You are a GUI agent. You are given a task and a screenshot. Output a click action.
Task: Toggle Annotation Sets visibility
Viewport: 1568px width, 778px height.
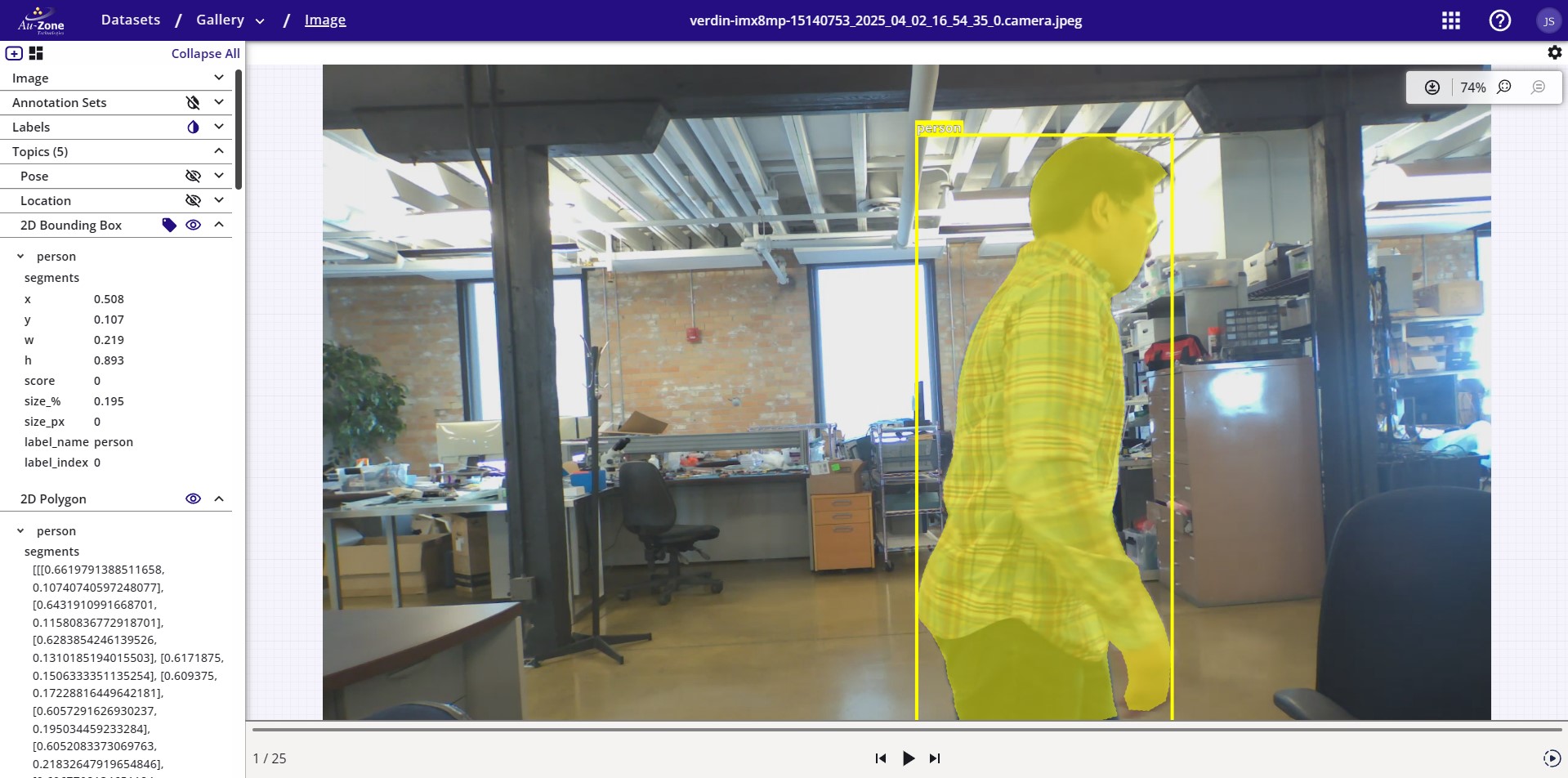pyautogui.click(x=193, y=102)
